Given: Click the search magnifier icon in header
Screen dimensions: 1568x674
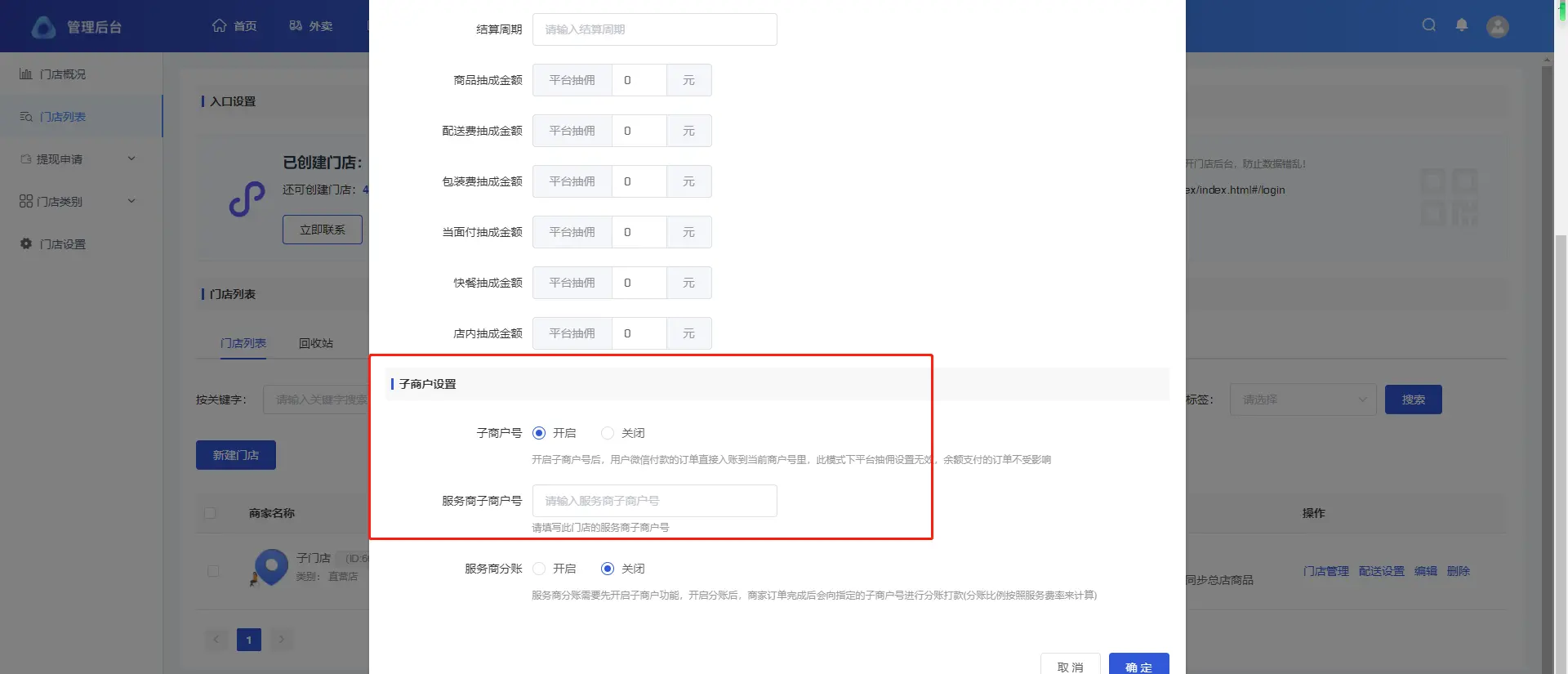Looking at the screenshot, I should coord(1429,25).
